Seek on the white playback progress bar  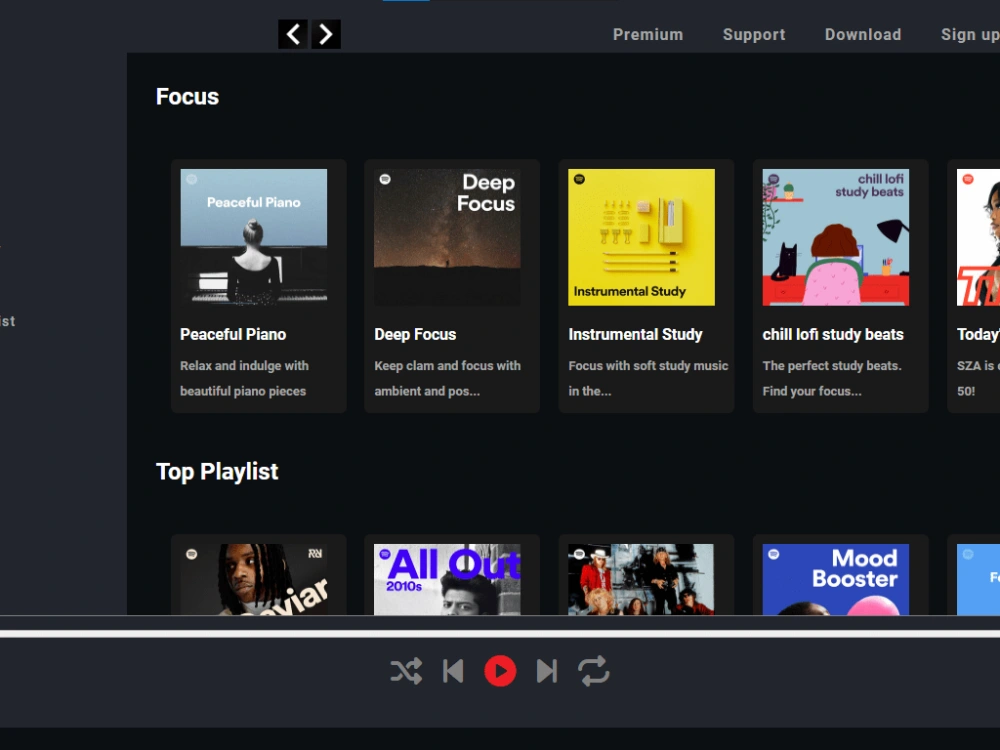500,634
